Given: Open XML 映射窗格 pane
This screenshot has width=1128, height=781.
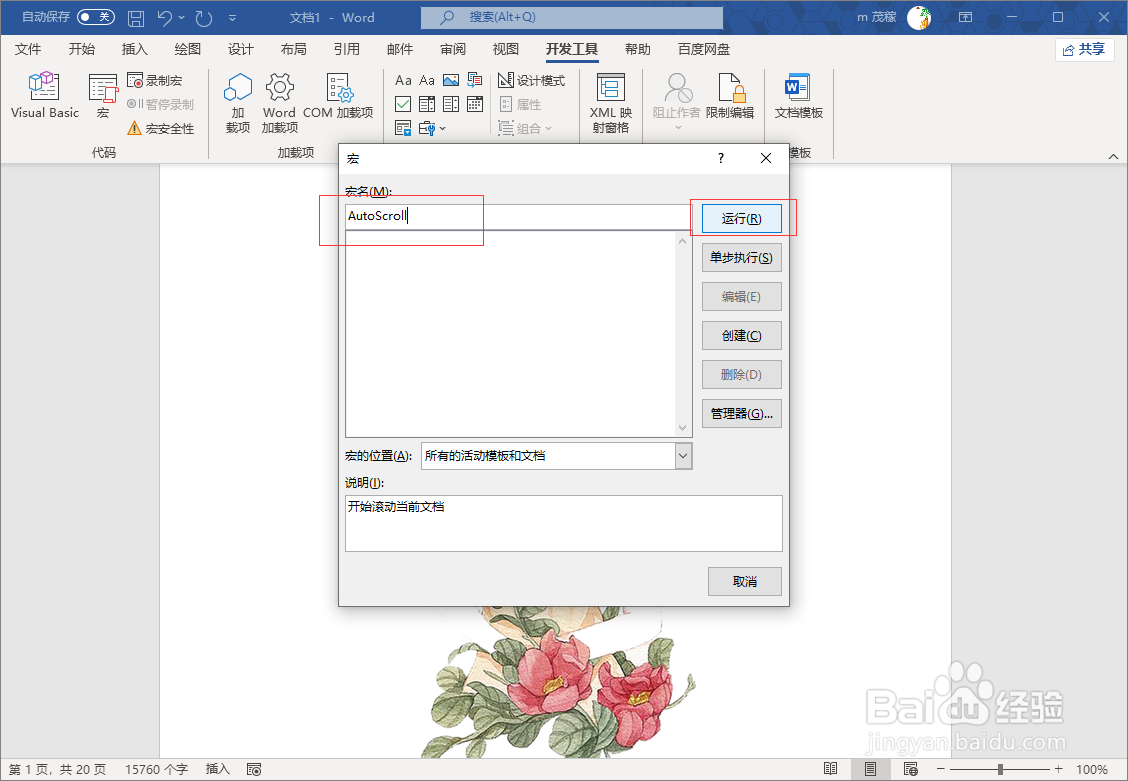Looking at the screenshot, I should (x=610, y=102).
